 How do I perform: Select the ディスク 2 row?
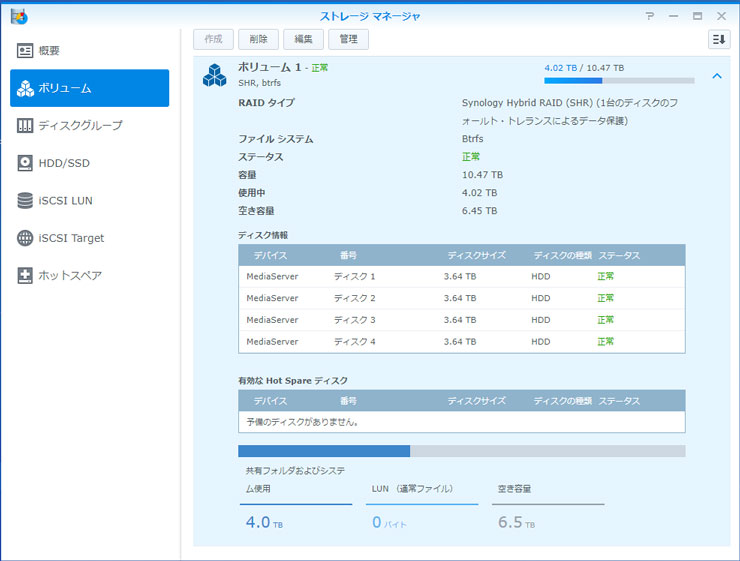pyautogui.click(x=462, y=298)
